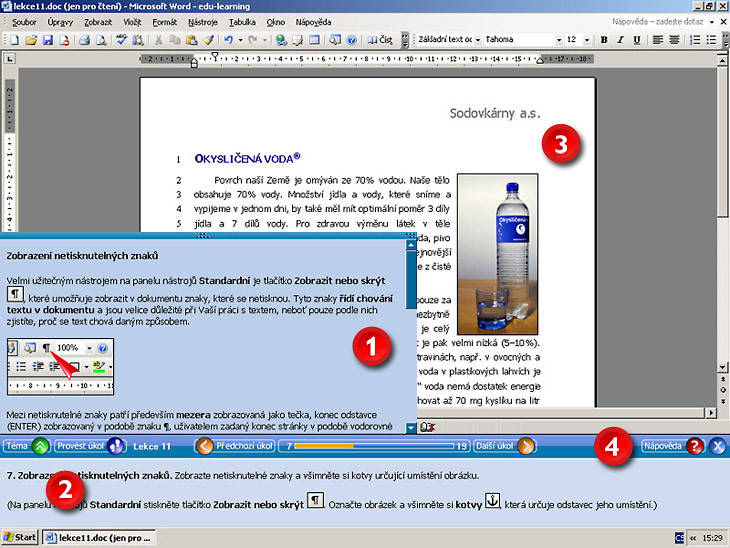Screen dimensions: 730x548
Task: Open the Research tool icon
Action: (138, 40)
